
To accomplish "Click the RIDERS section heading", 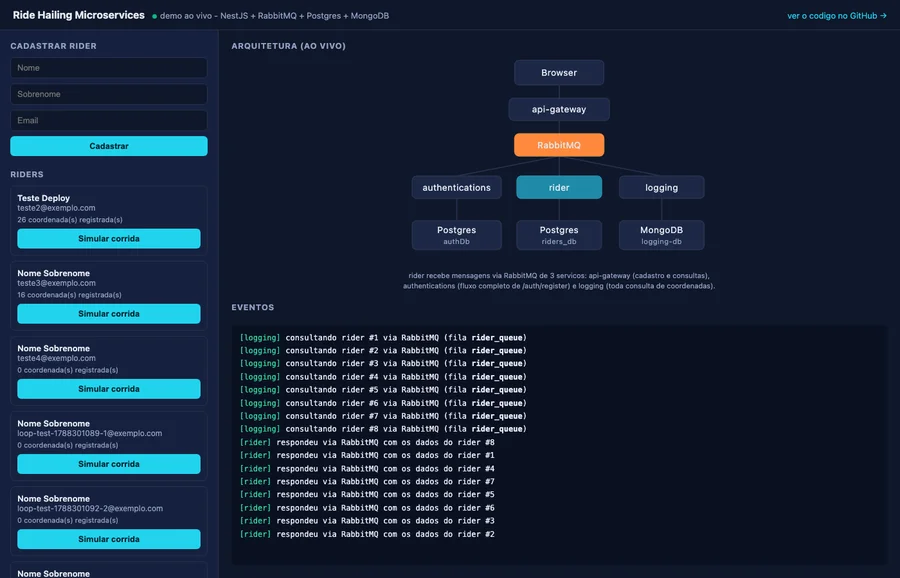I will tap(27, 174).
